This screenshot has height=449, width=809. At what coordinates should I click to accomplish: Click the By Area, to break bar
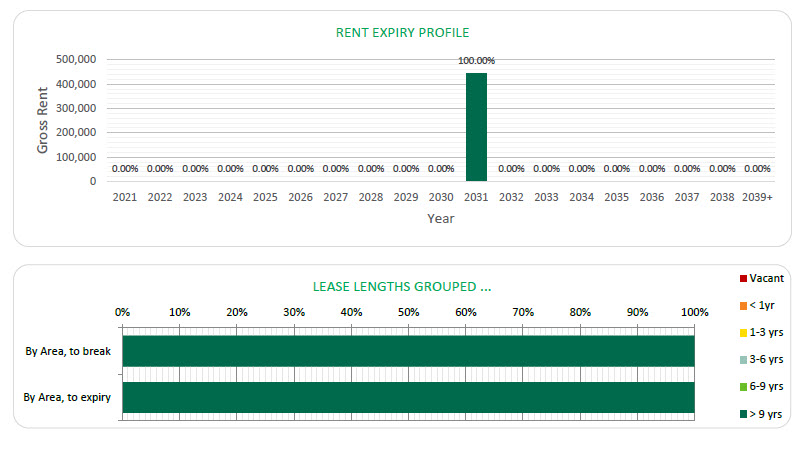click(408, 351)
